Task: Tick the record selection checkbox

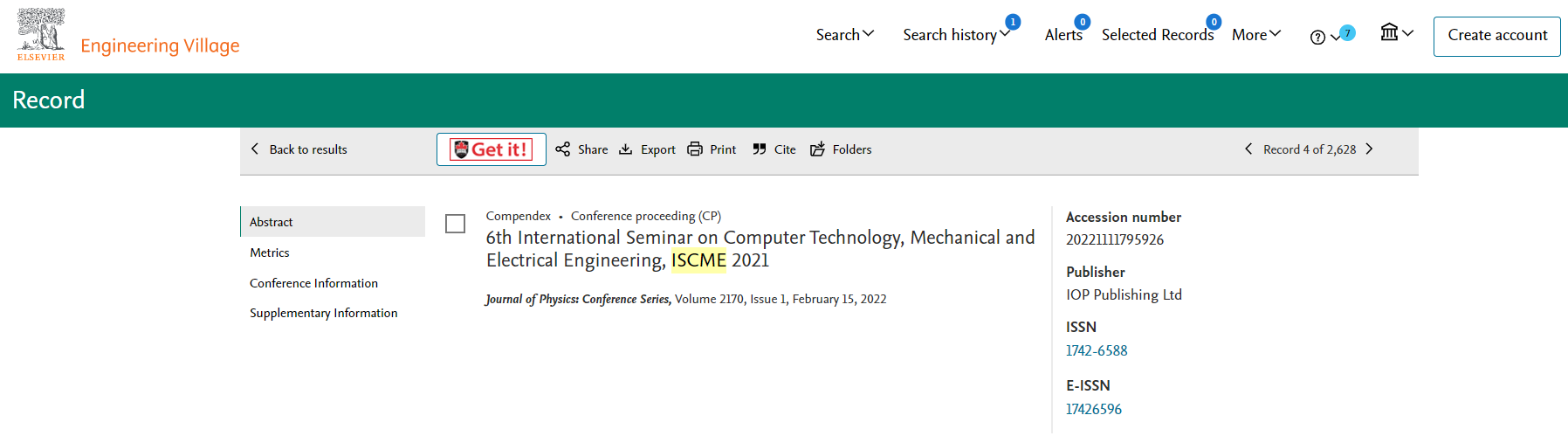Action: tap(455, 224)
